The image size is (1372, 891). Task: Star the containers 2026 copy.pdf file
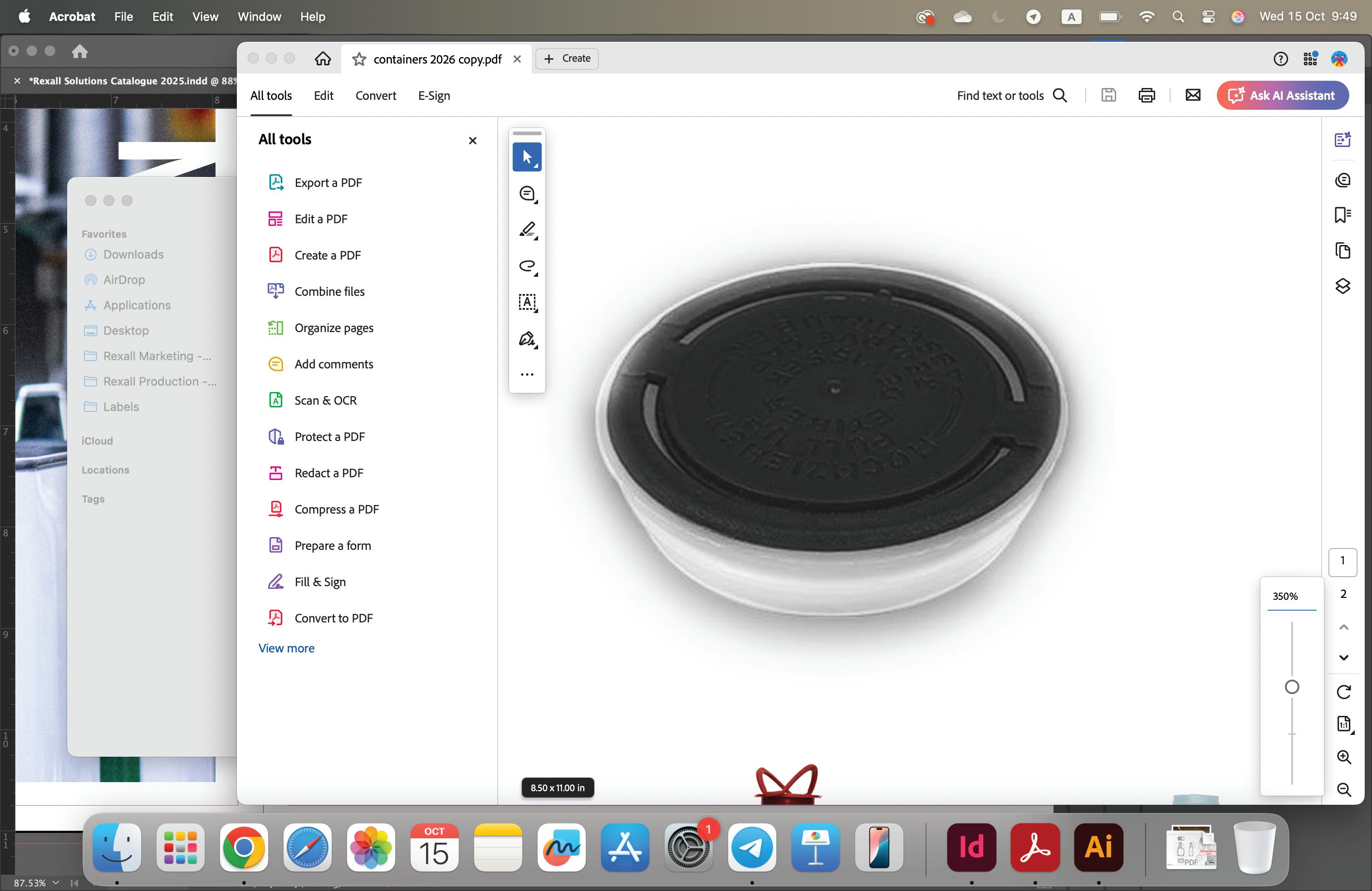tap(359, 59)
